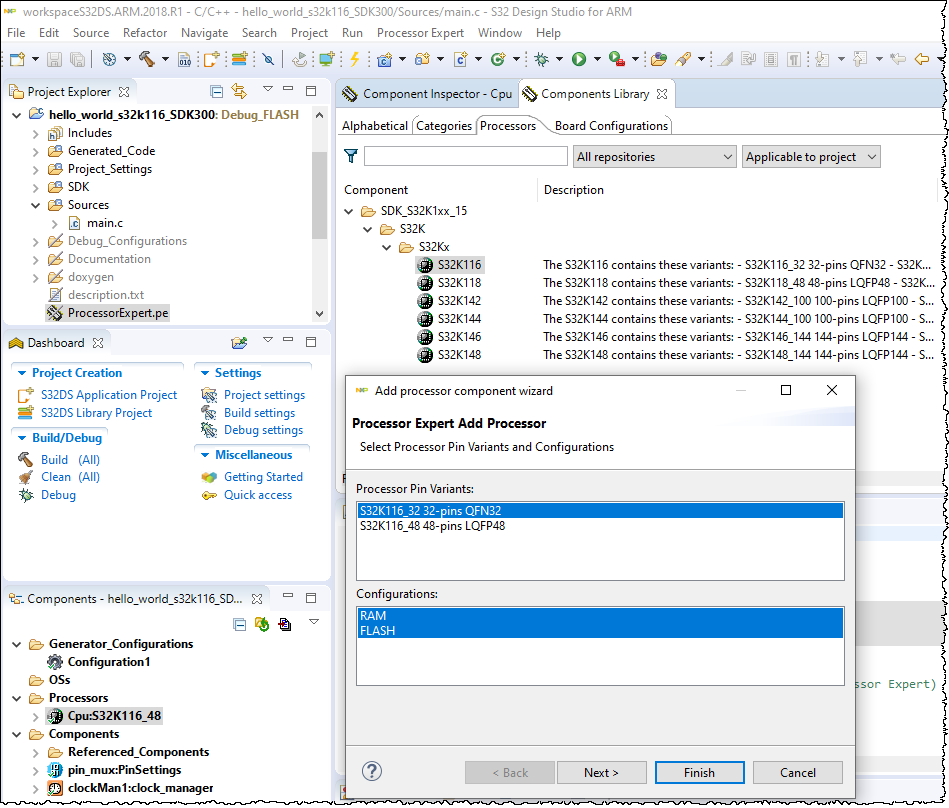Select the S32K118 processor chip icon
Image resolution: width=949 pixels, height=808 pixels.
425,283
